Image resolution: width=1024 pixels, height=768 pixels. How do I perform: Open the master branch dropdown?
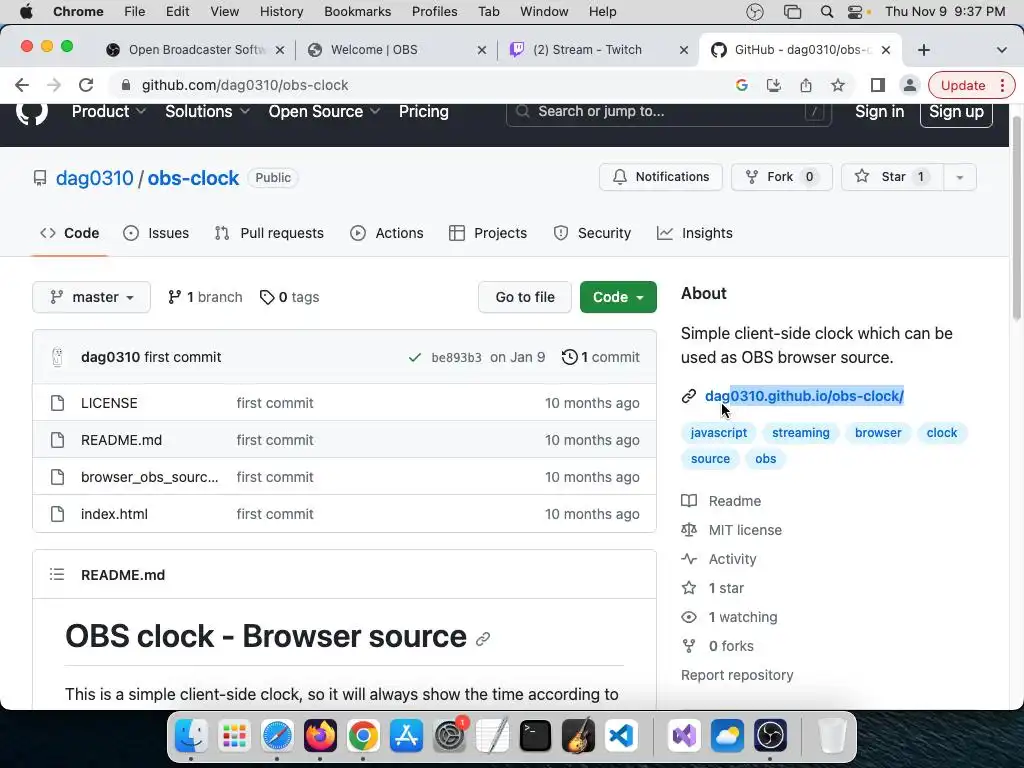(x=91, y=297)
